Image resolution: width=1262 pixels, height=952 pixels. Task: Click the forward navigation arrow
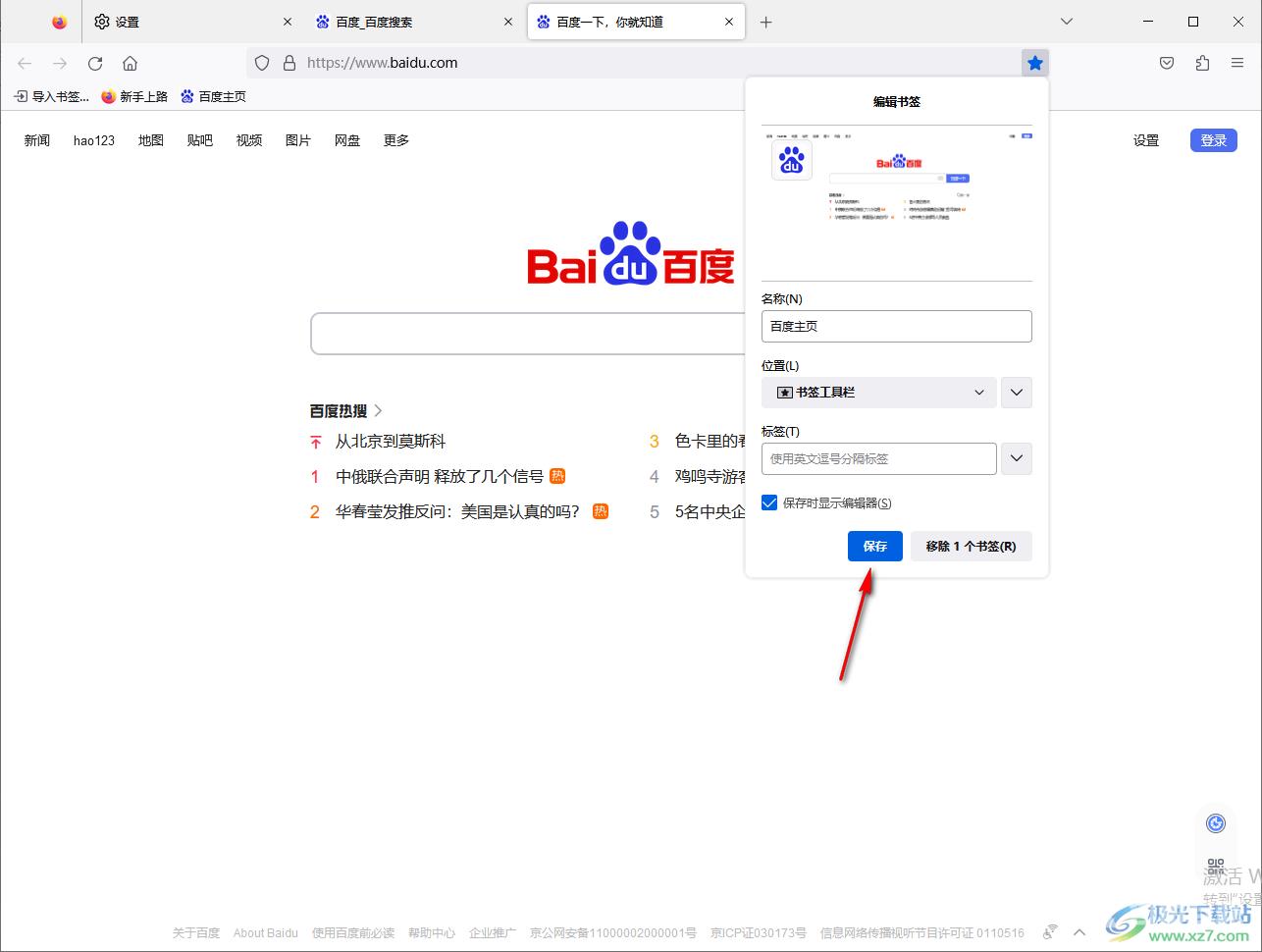tap(60, 63)
